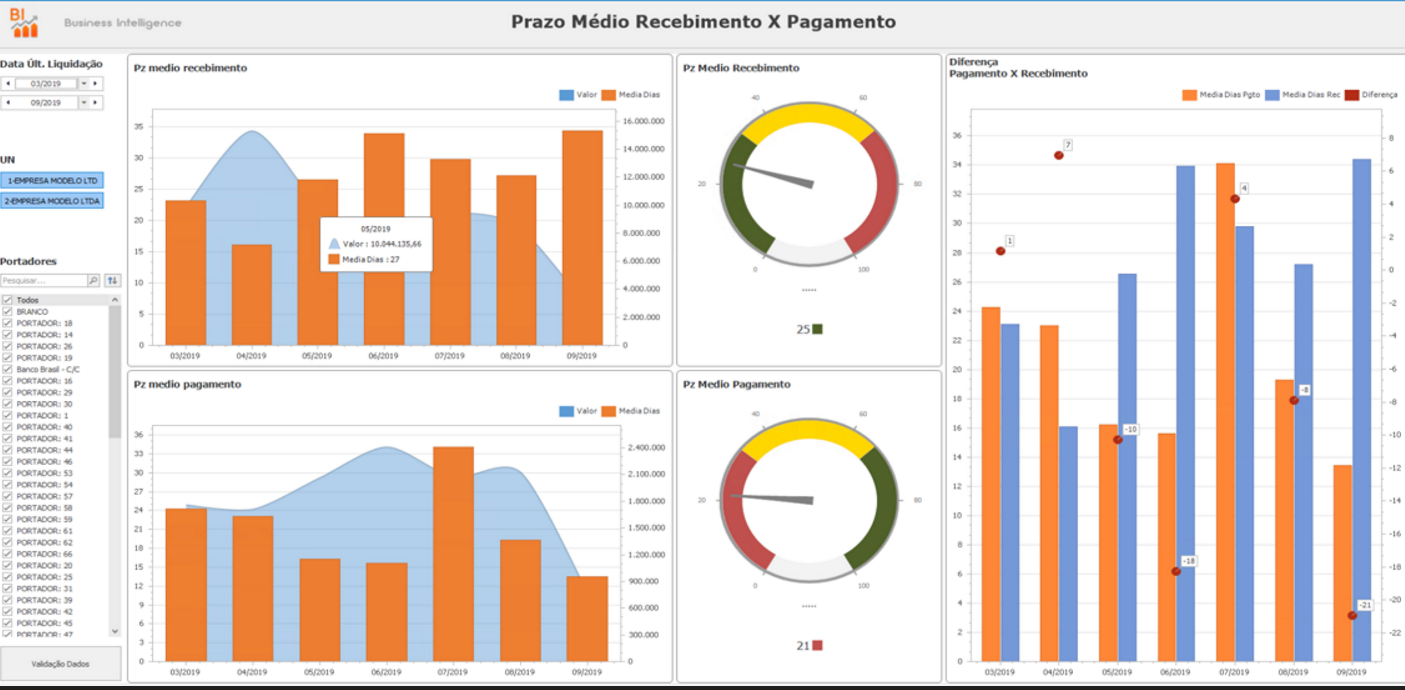Click the red square beside value 21
Screen dimensions: 1405x690
pyautogui.click(x=817, y=646)
